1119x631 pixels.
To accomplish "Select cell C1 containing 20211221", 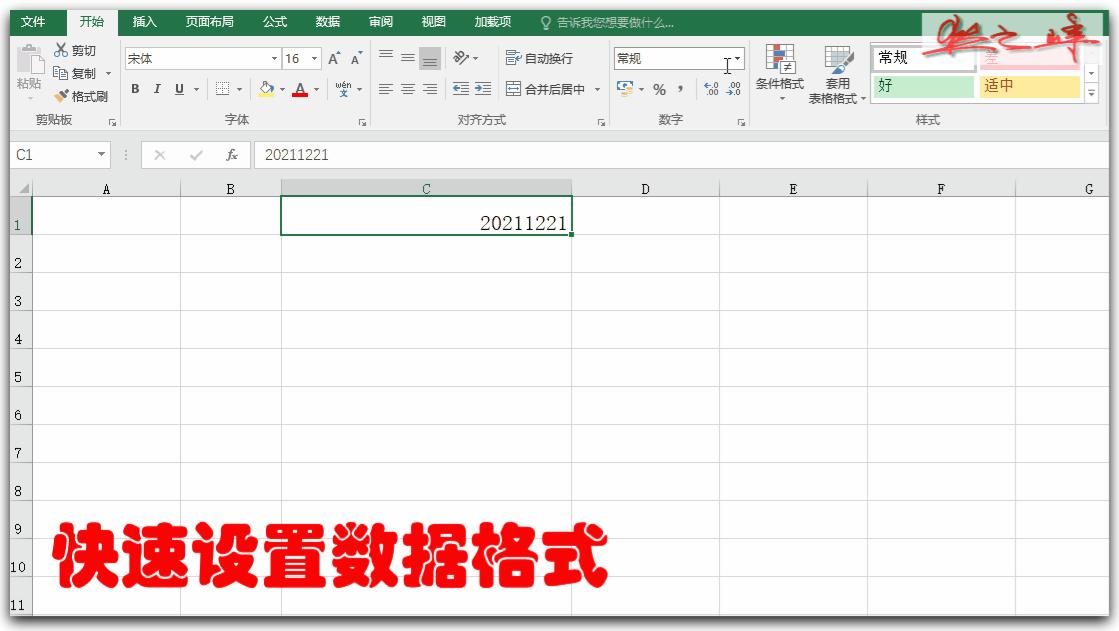I will [x=428, y=213].
